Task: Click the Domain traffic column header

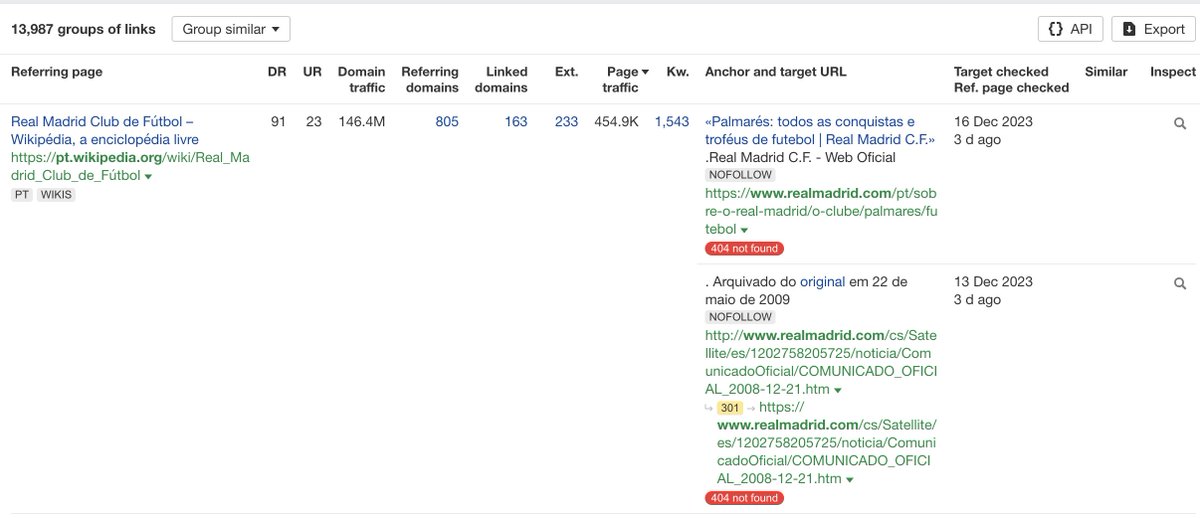Action: point(361,79)
